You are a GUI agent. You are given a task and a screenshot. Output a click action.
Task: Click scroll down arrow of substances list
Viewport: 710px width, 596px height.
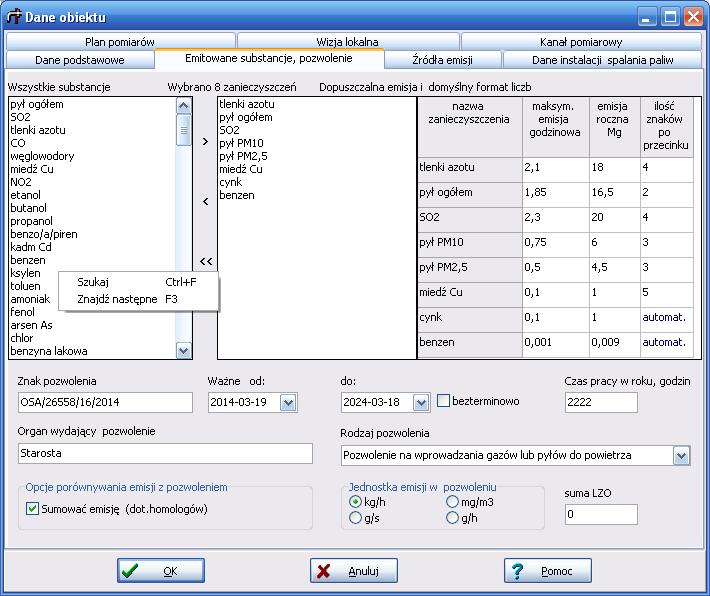point(183,351)
